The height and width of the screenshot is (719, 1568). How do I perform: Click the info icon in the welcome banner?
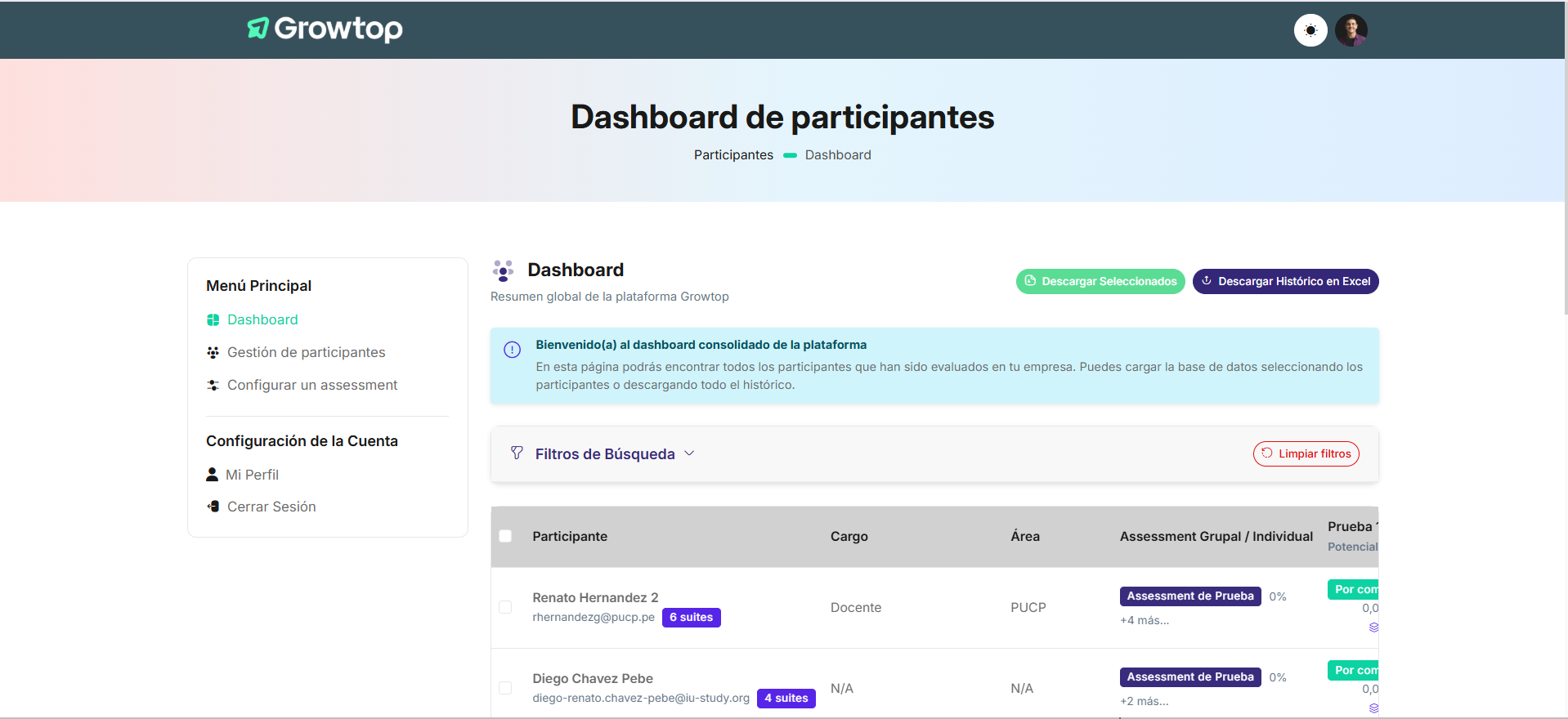[513, 351]
